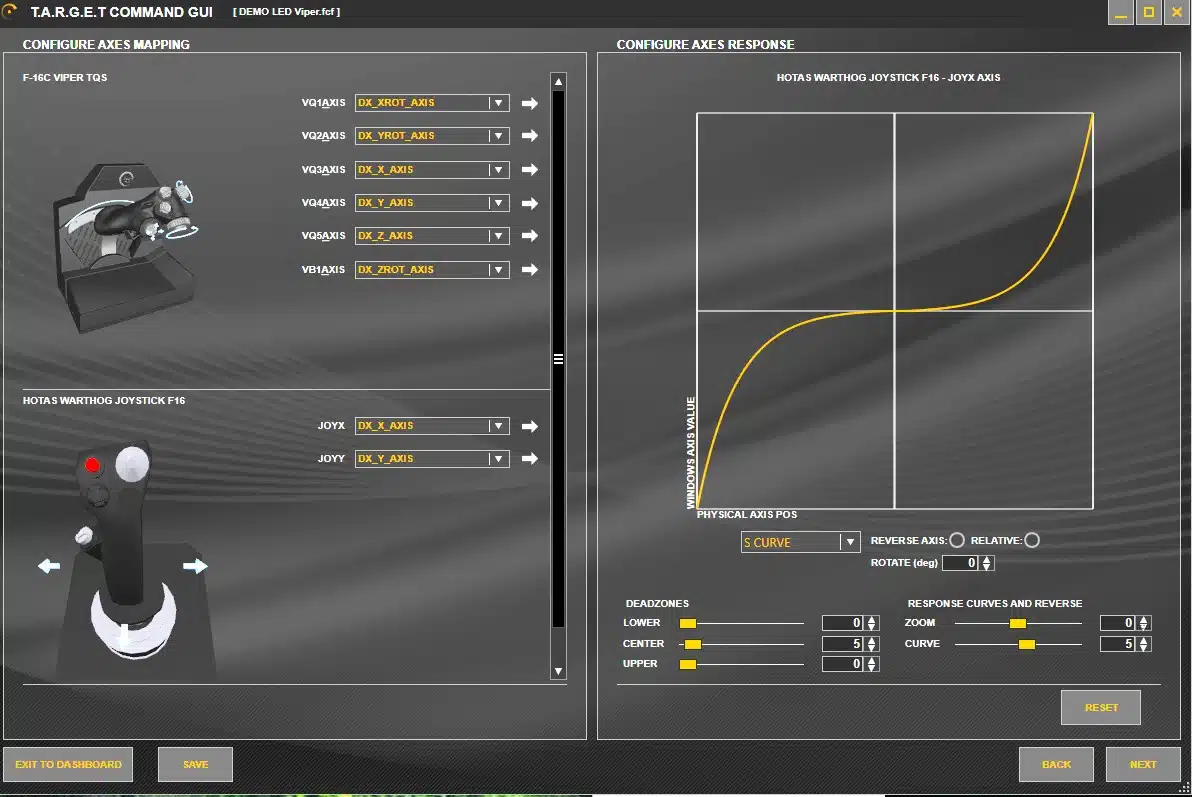Click the right arrow beside the joystick image
Image resolution: width=1192 pixels, height=797 pixels.
195,566
